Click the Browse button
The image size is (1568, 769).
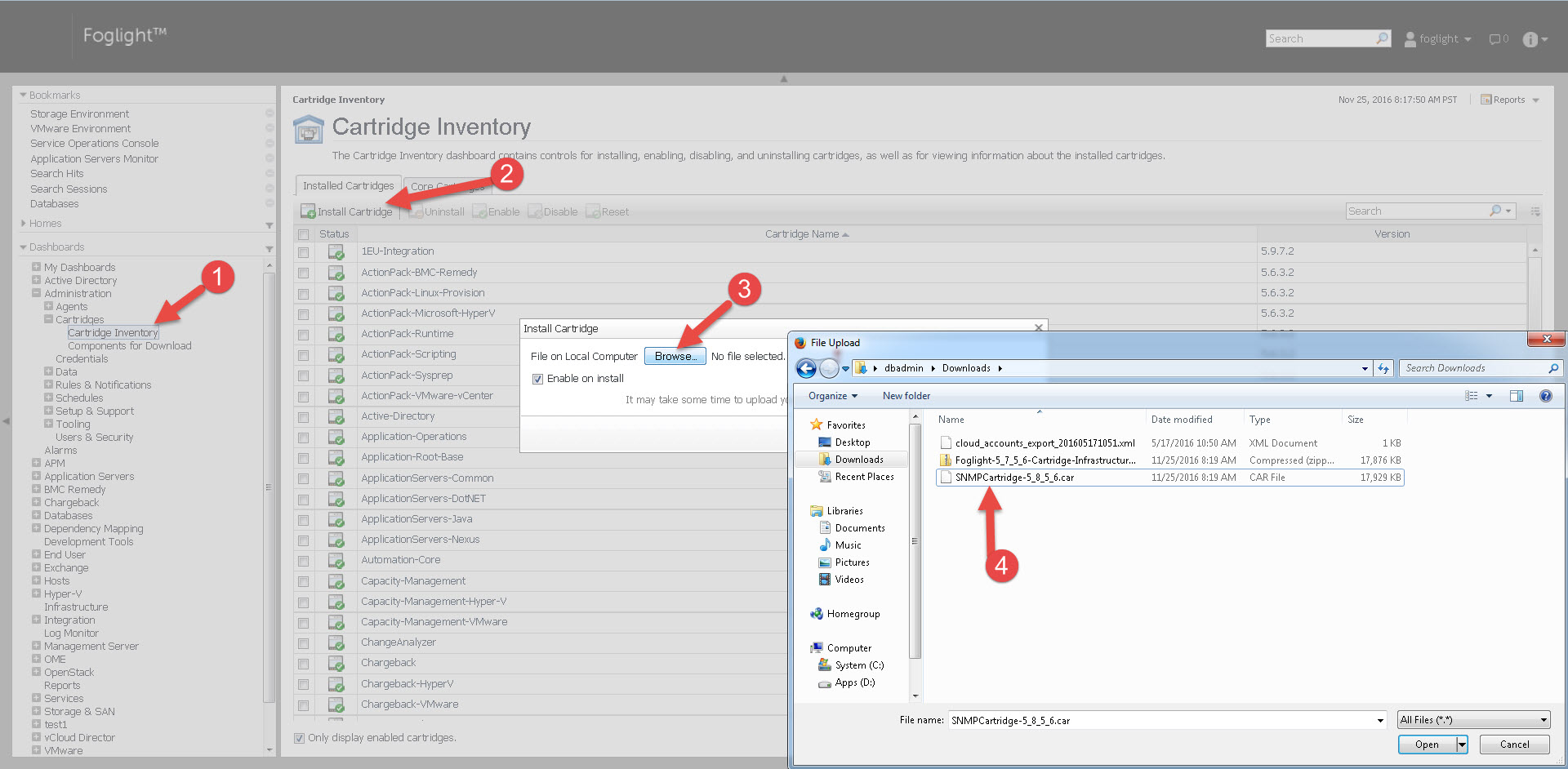[x=675, y=357]
